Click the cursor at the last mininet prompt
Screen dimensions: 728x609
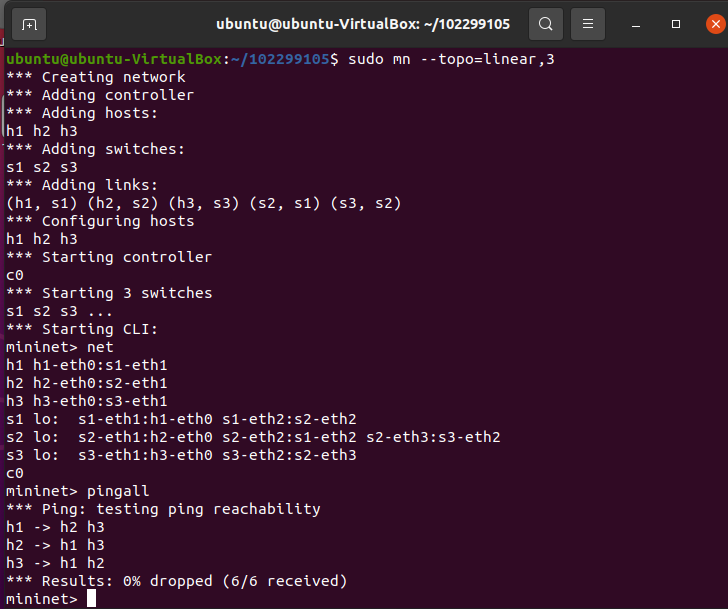(91, 599)
